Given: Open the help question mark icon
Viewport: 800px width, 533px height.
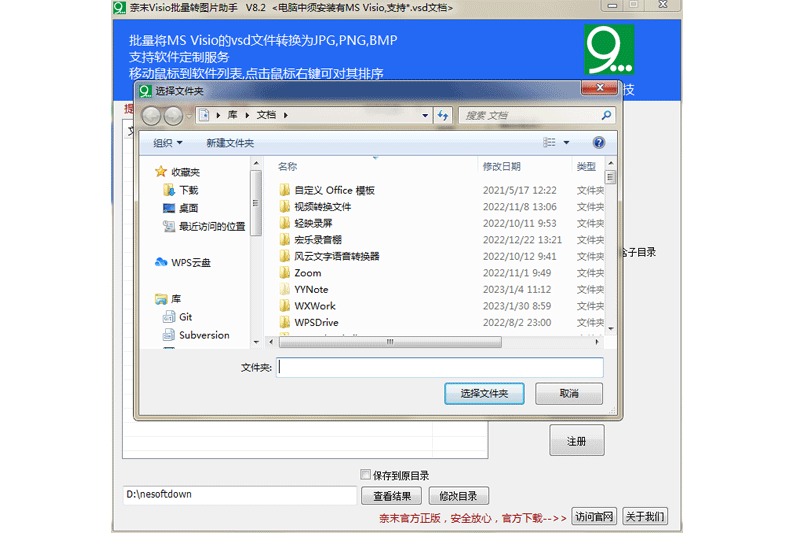Looking at the screenshot, I should click(x=599, y=143).
